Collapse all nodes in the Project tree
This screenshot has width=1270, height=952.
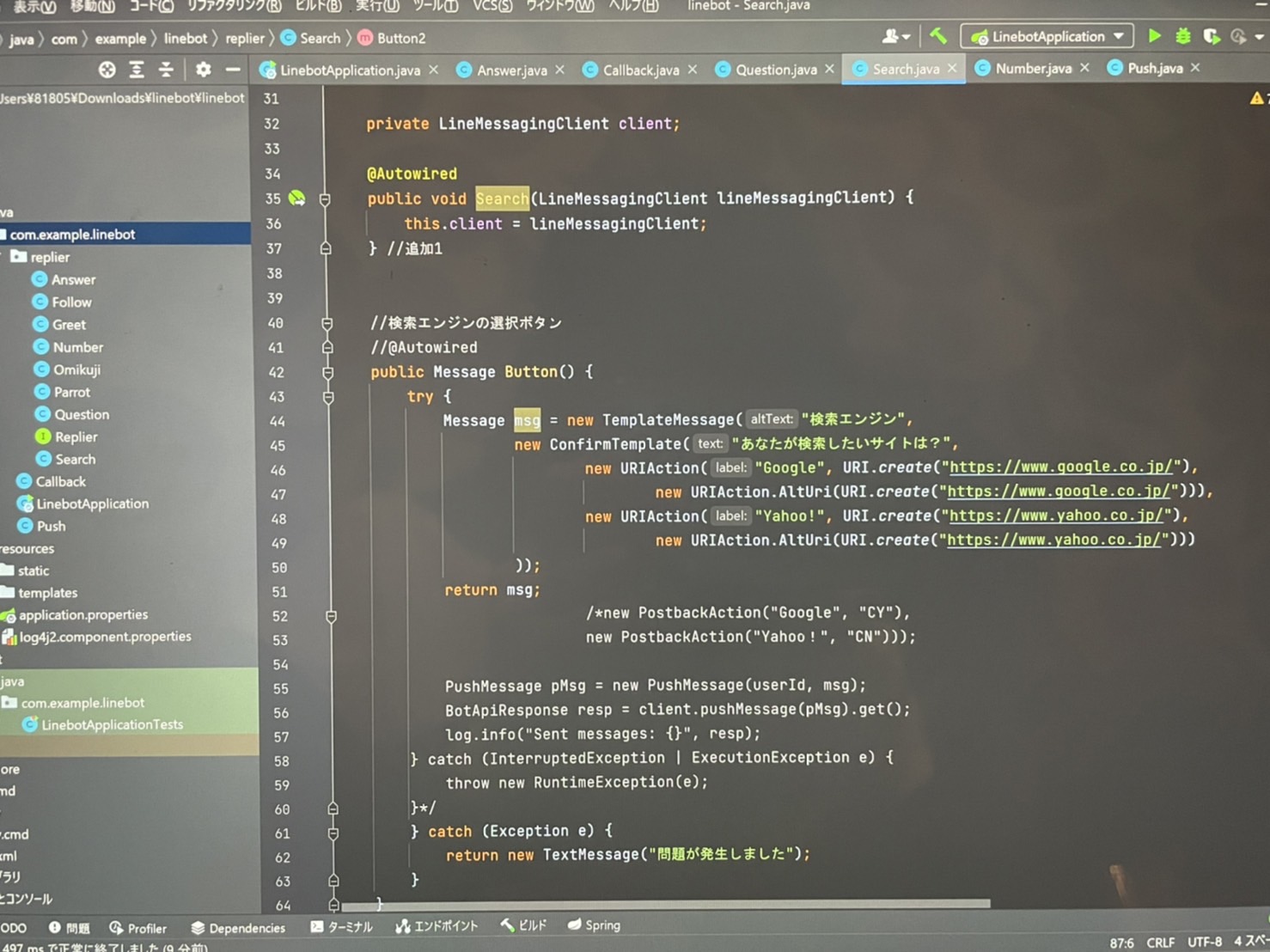tap(166, 70)
